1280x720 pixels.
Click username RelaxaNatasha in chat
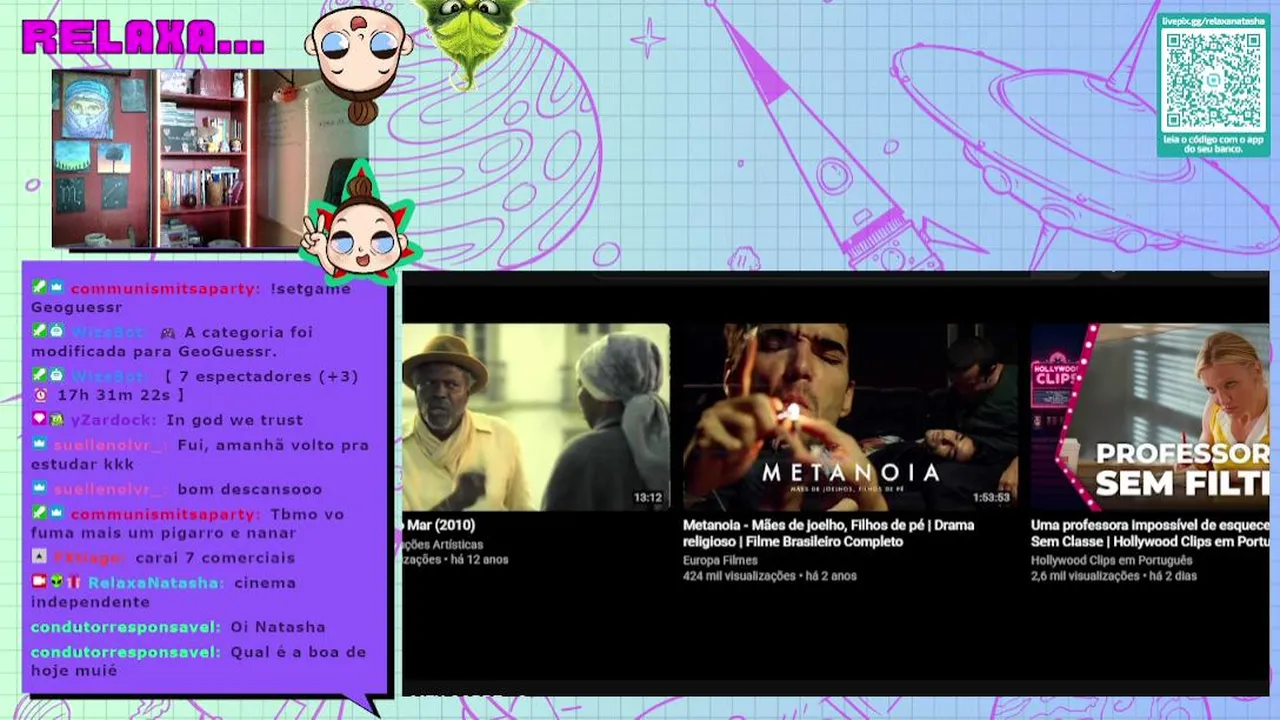(x=156, y=583)
